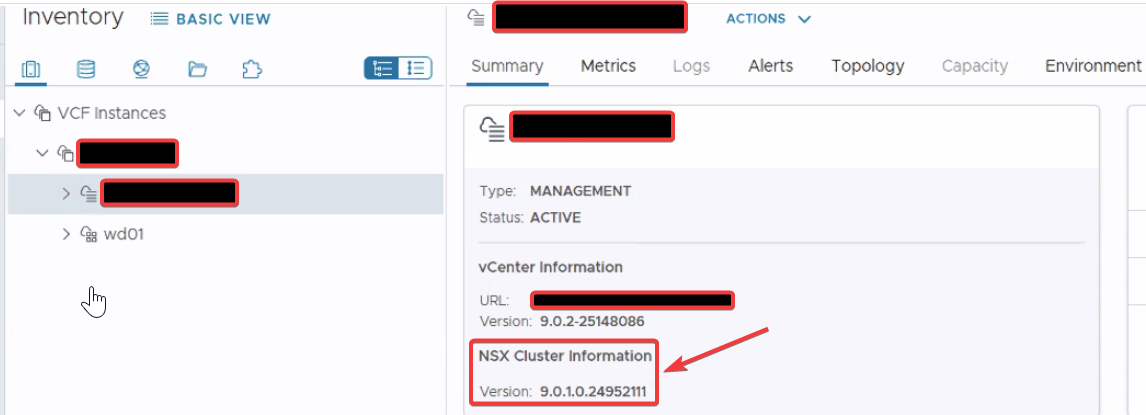Select the wd01 tree item
This screenshot has height=415, width=1146.
click(124, 234)
